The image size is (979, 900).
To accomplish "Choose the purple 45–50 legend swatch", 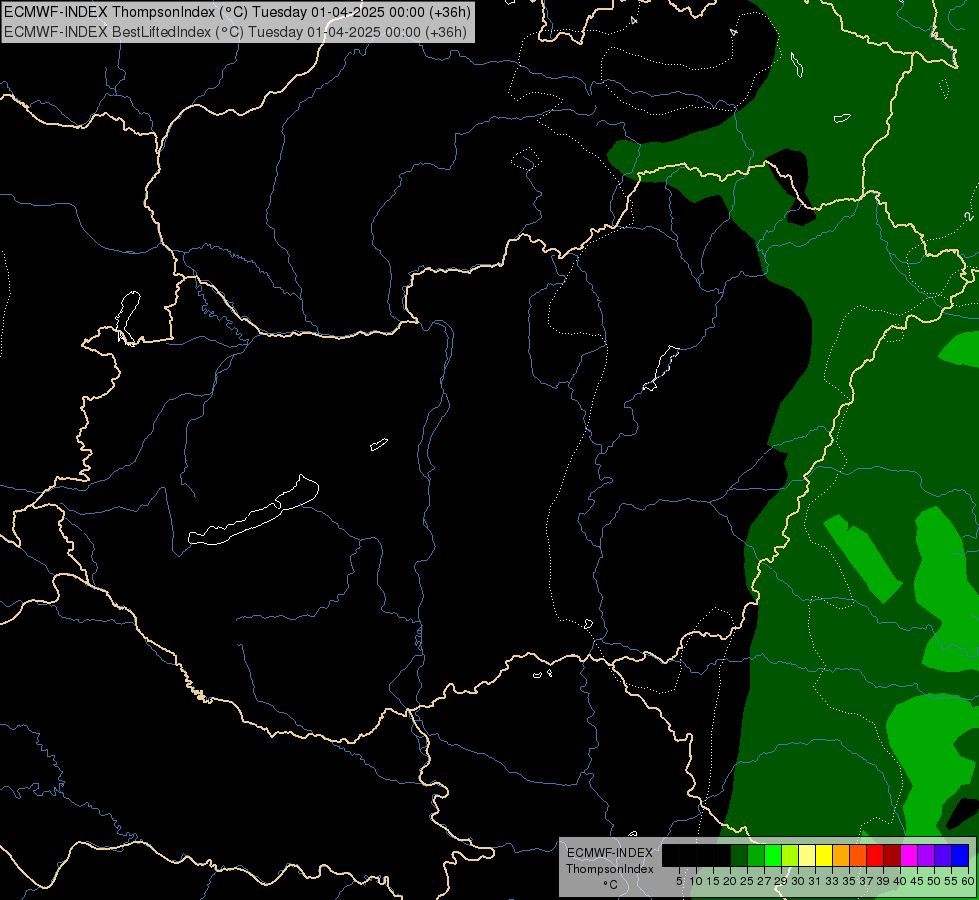I will click(x=927, y=856).
